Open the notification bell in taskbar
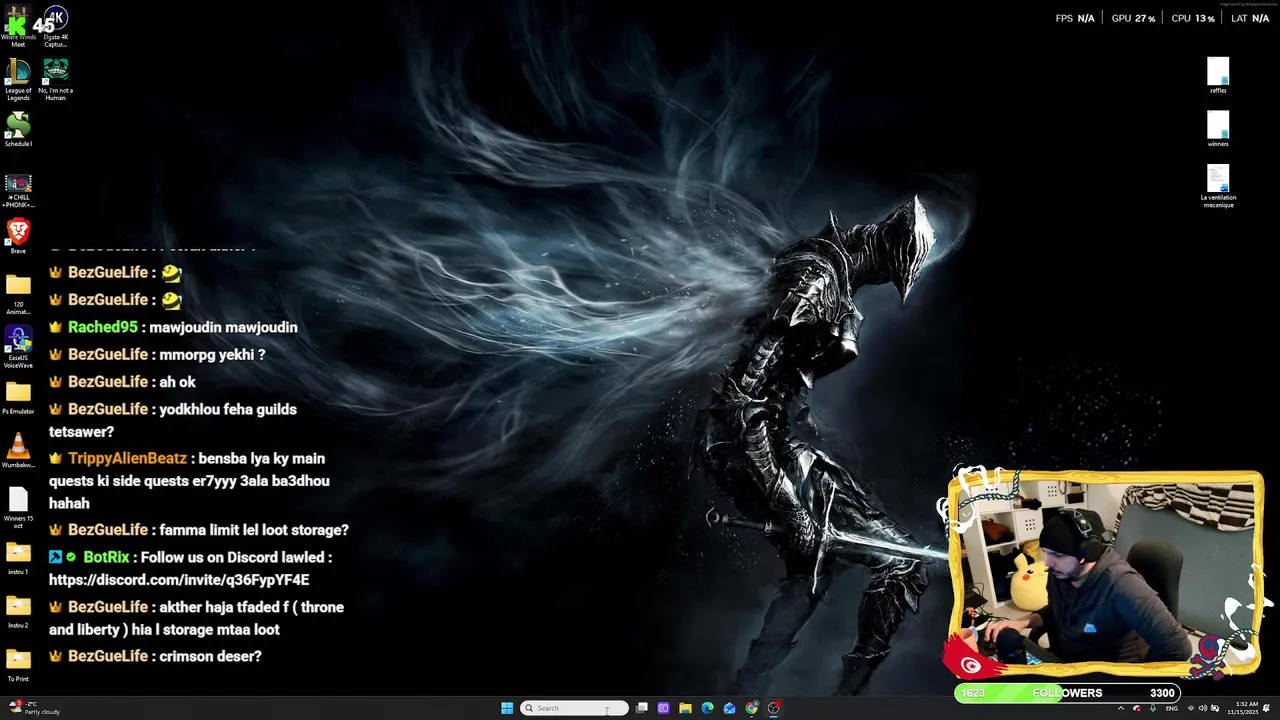Viewport: 1280px width, 720px height. (x=1266, y=708)
